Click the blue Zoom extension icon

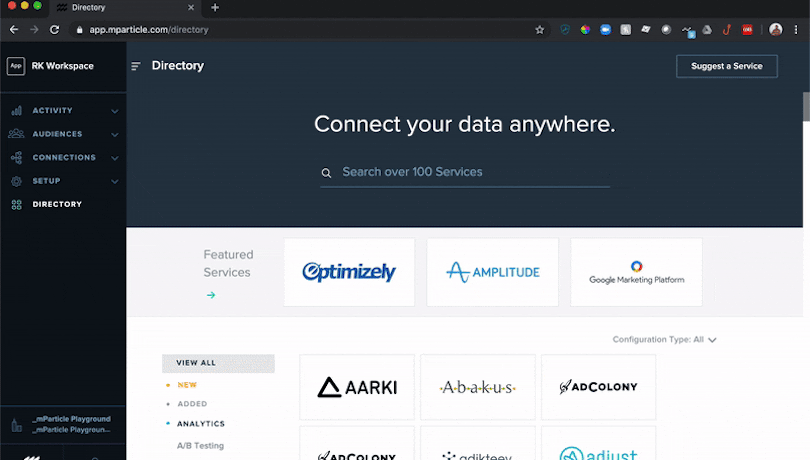pyautogui.click(x=605, y=29)
